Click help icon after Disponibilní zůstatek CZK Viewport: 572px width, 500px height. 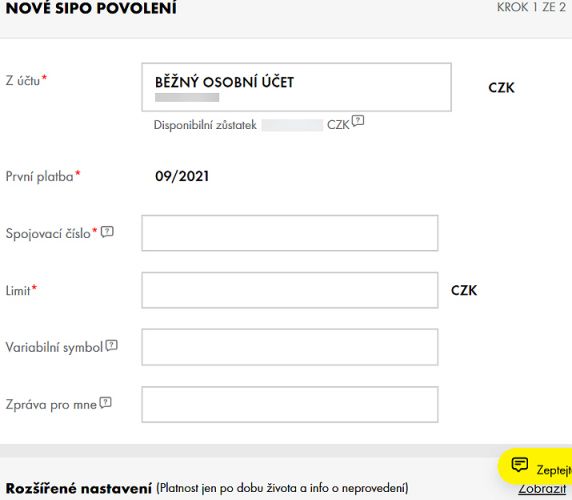click(358, 120)
